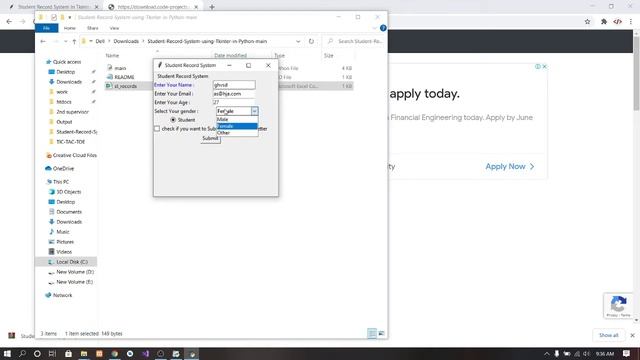Screen dimensions: 640x360
Task: Open the Mdocs folder in sidebar
Action: pyautogui.click(x=64, y=102)
